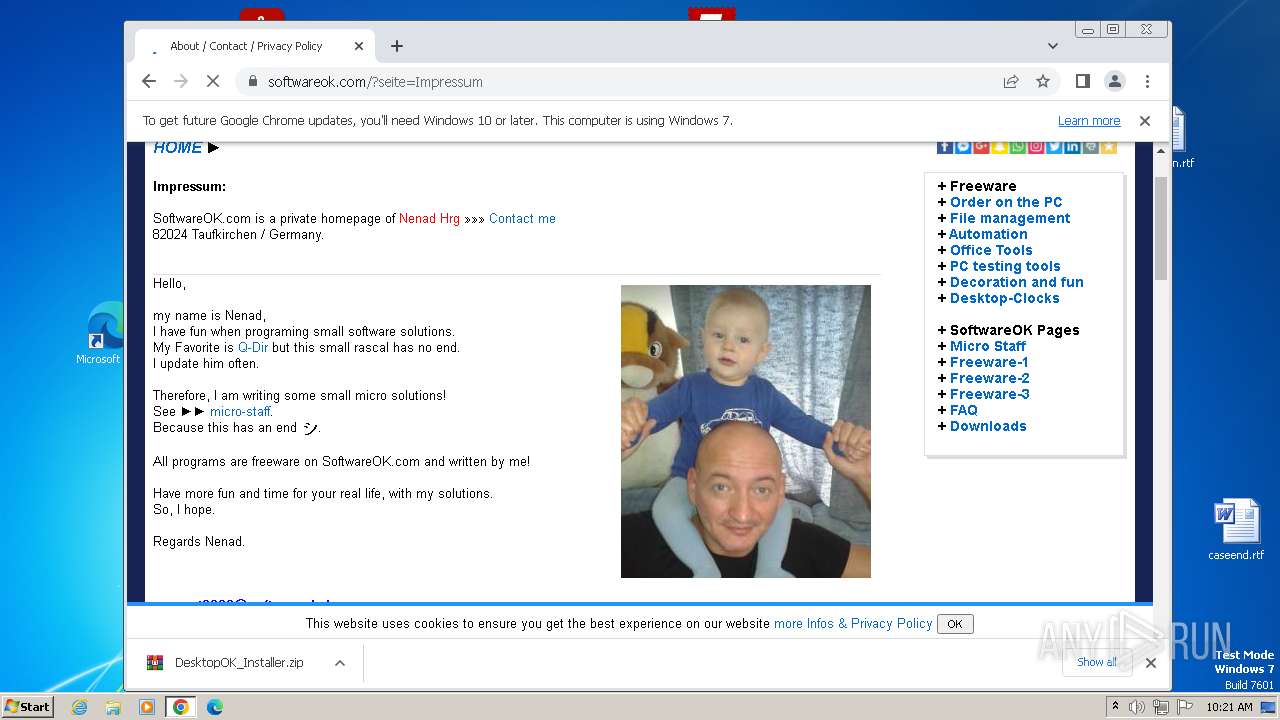Open the Desktop-Clocks category

coord(1005,298)
